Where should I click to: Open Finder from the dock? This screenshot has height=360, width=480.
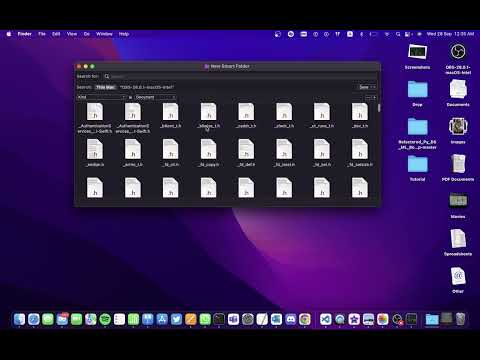[x=19, y=319]
